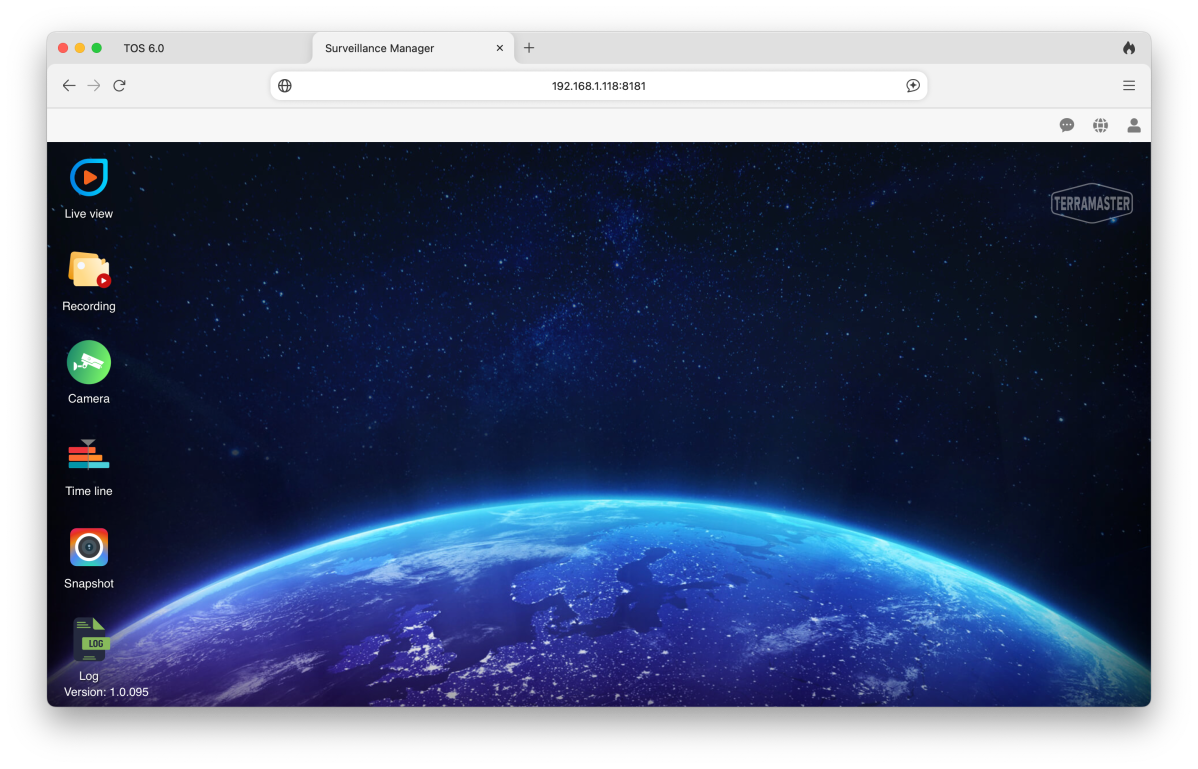This screenshot has width=1198, height=769.
Task: Open the browser hamburger menu
Action: point(1129,86)
